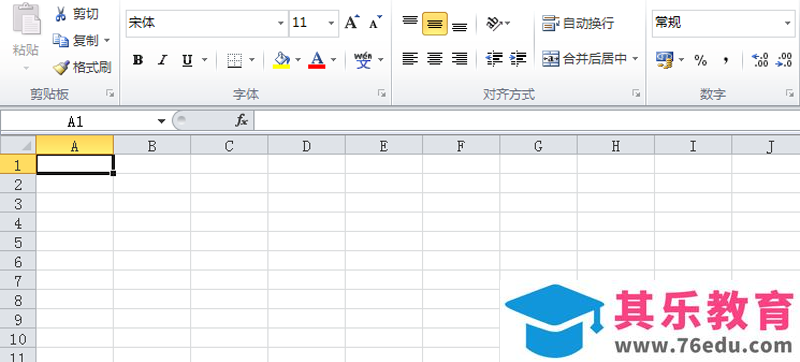Click the 自动换行 wrap text button
The image size is (800, 362).
[x=578, y=23]
